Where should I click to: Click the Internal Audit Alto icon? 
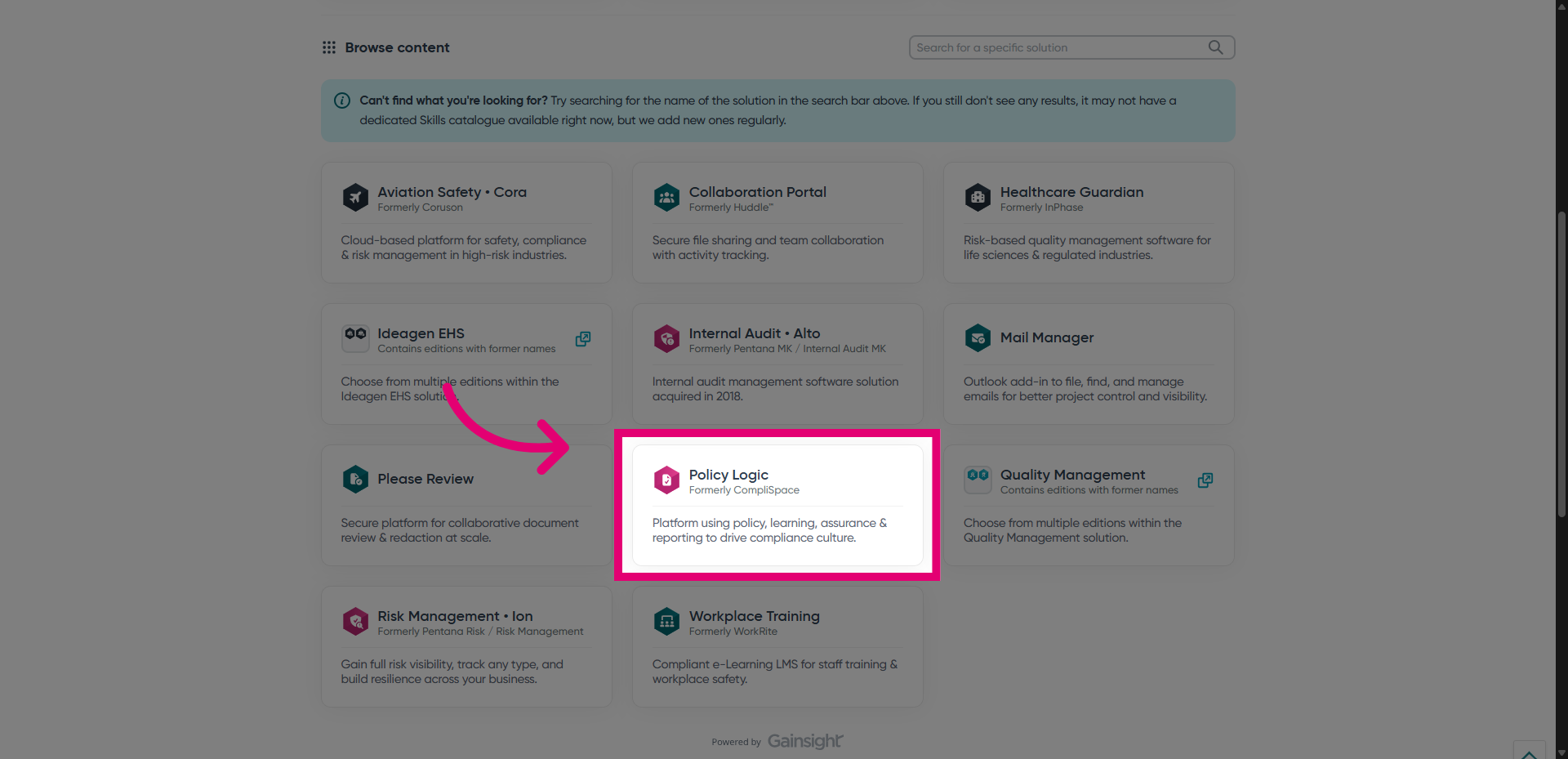click(x=666, y=338)
